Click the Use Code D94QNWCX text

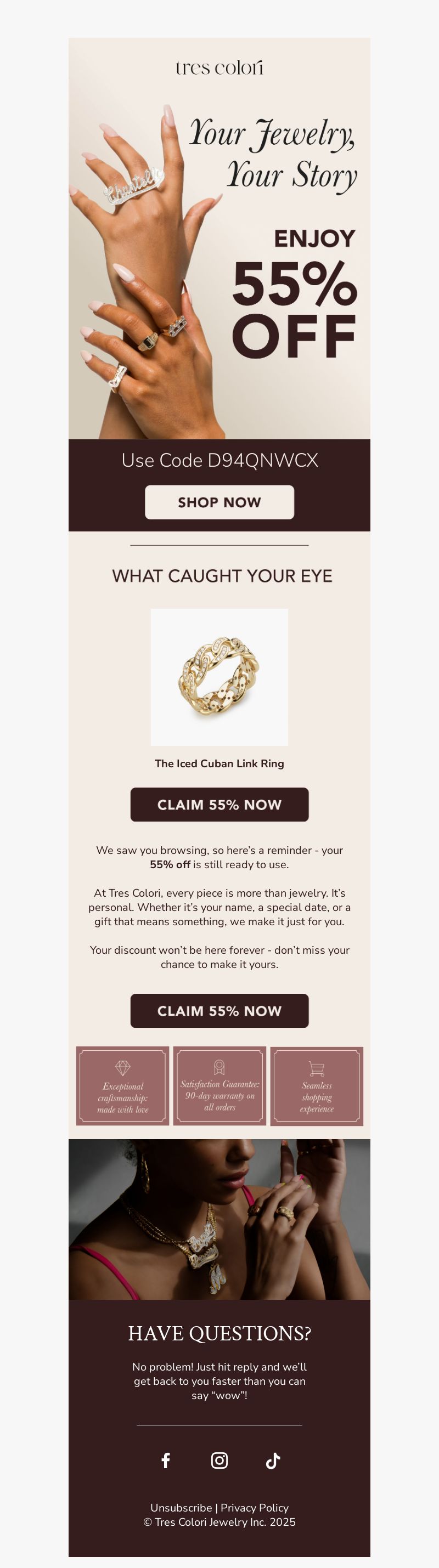[x=219, y=460]
